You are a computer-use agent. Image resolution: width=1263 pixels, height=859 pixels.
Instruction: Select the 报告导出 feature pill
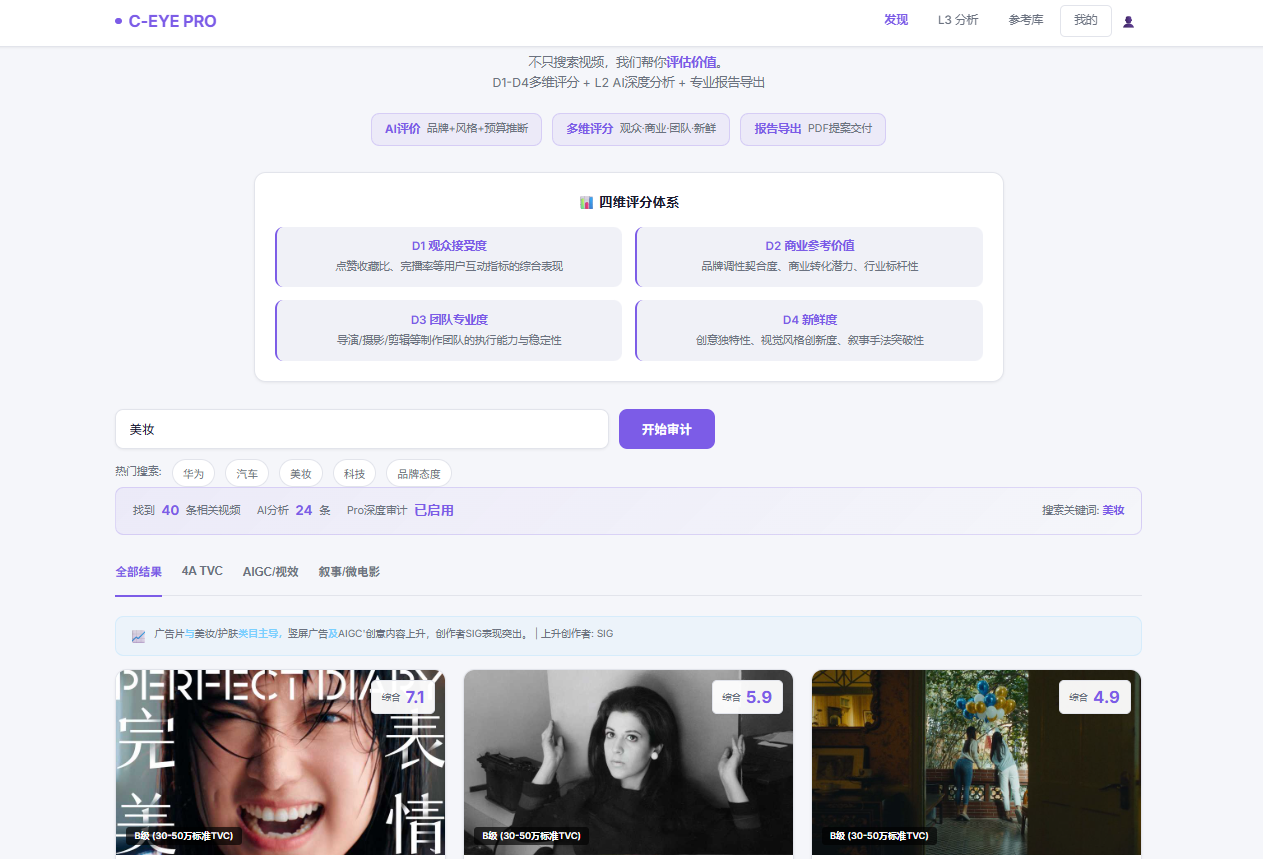(x=813, y=129)
